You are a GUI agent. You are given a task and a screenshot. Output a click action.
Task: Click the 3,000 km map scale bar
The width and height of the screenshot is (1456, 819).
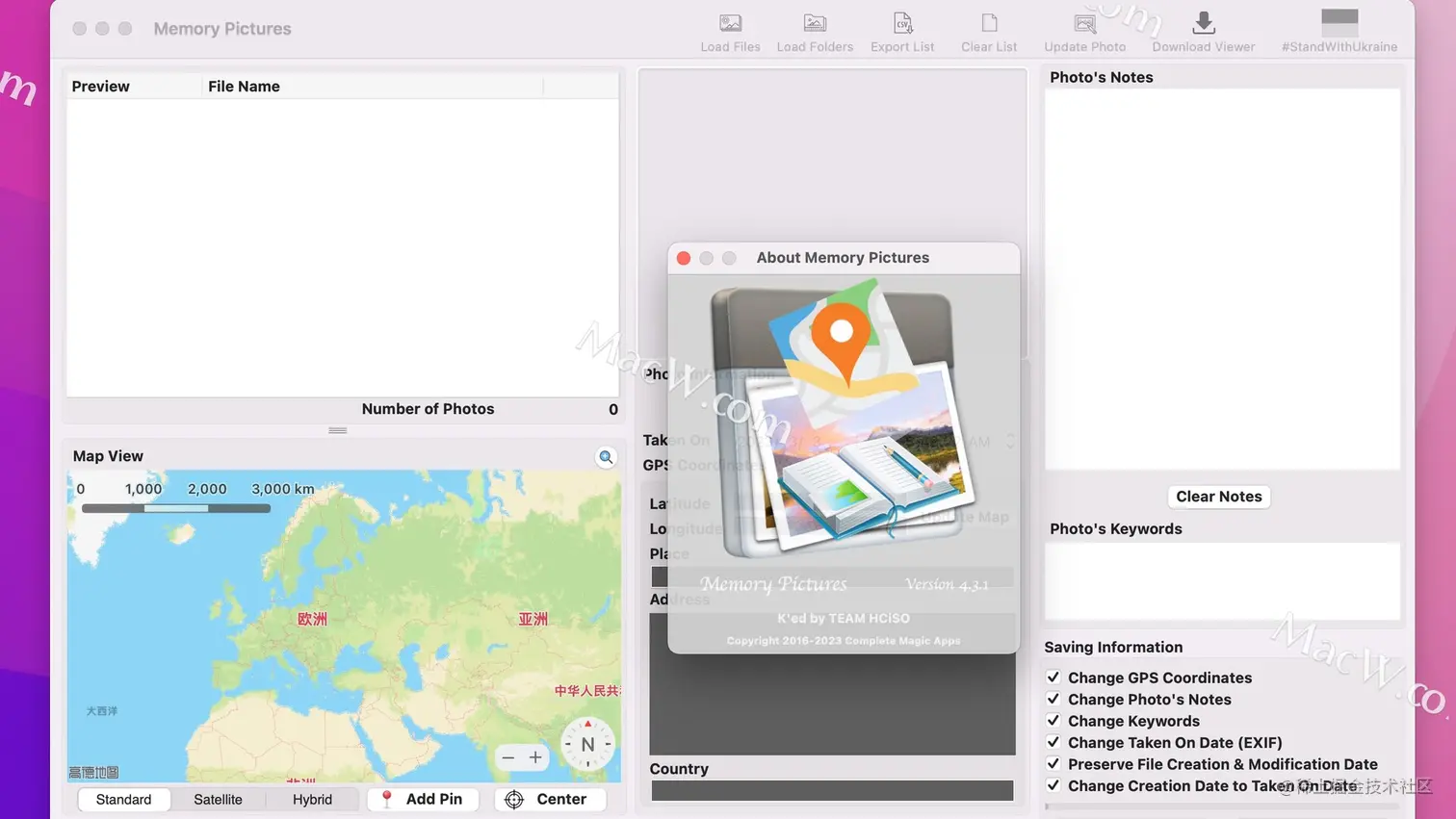[x=176, y=508]
